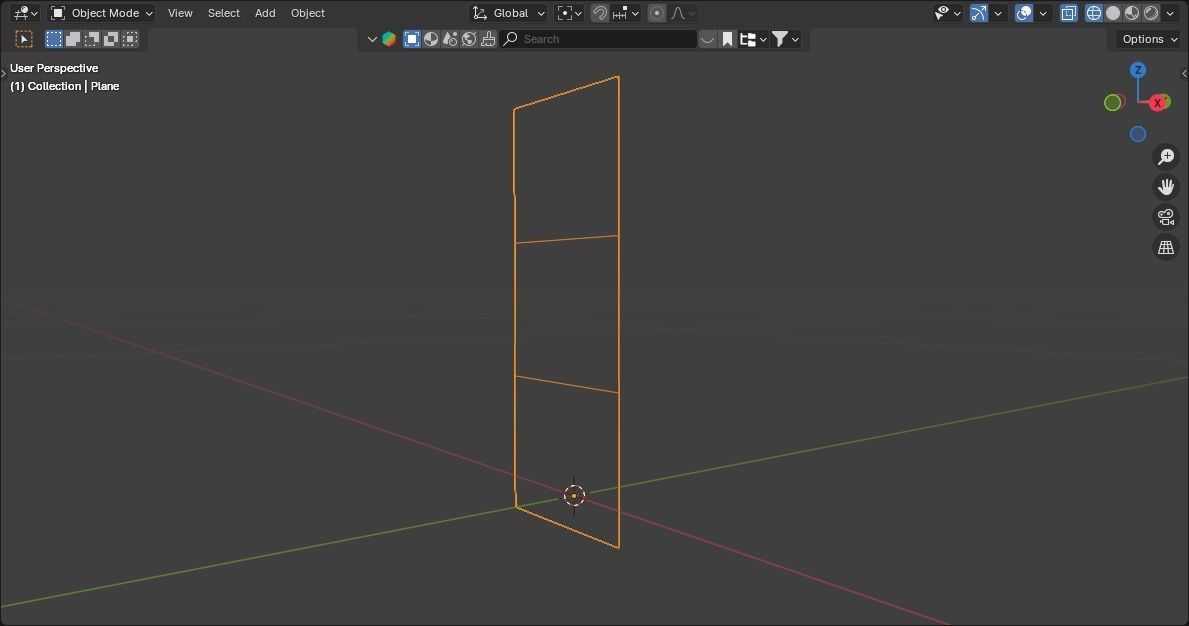Expand the left toolbar arrow
The height and width of the screenshot is (626, 1189).
pos(3,74)
